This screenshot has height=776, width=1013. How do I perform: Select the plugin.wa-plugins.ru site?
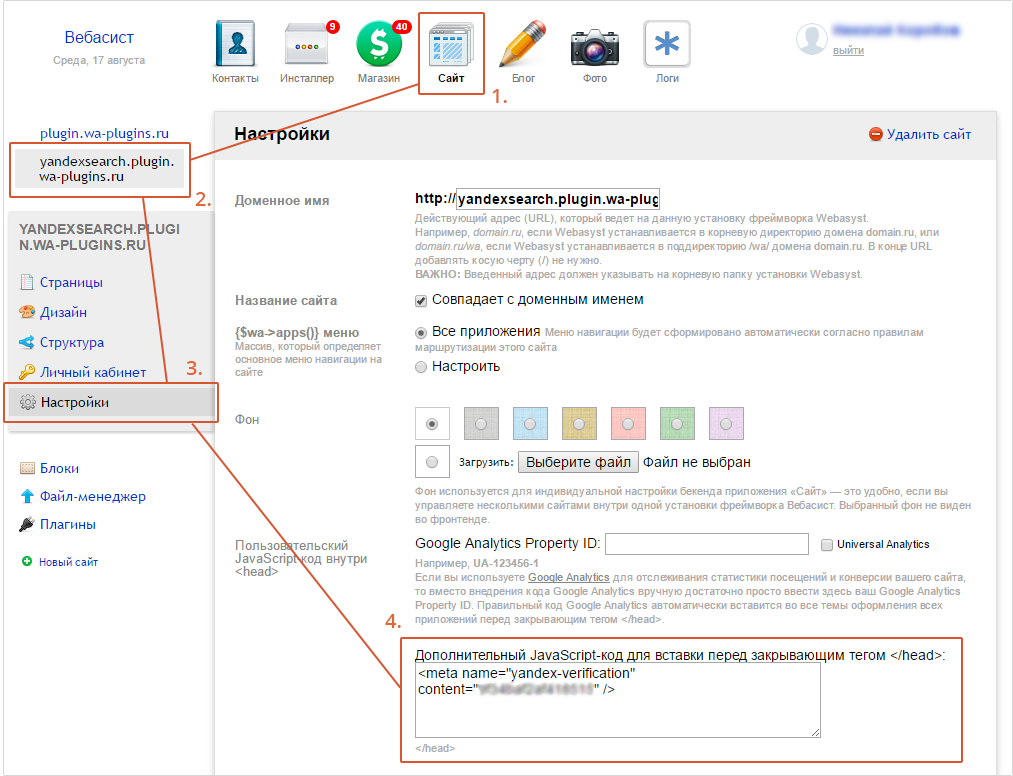[x=104, y=133]
